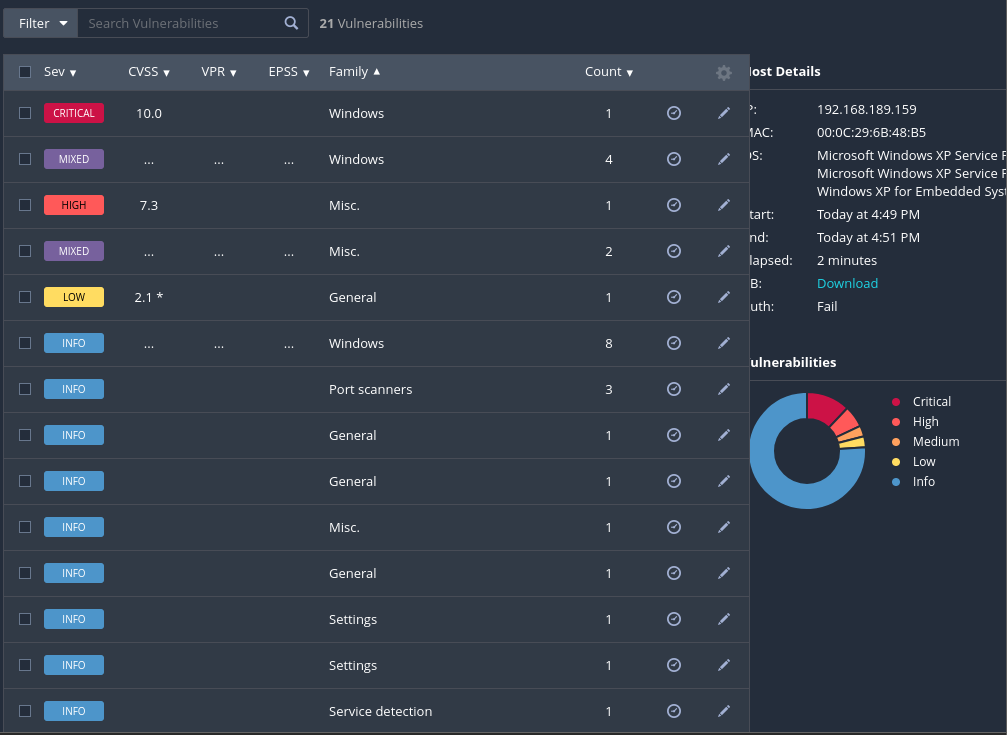Click the circle-check icon in Service detection row

(x=674, y=711)
